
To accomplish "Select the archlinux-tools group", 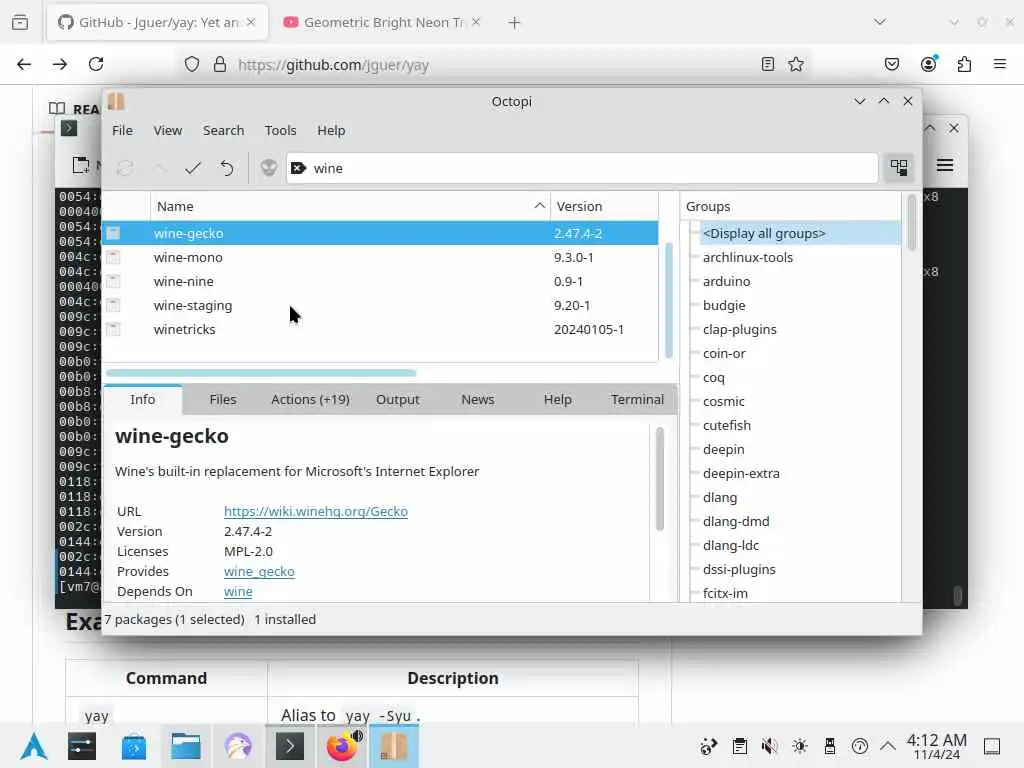I will point(748,257).
